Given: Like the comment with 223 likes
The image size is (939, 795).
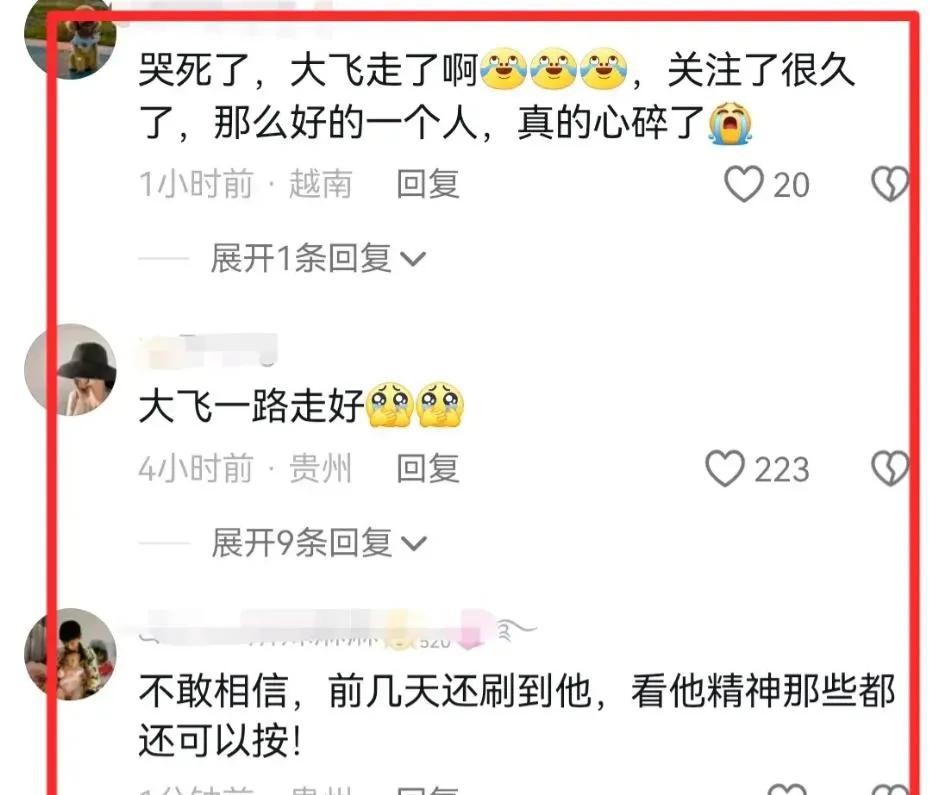Looking at the screenshot, I should [x=725, y=468].
